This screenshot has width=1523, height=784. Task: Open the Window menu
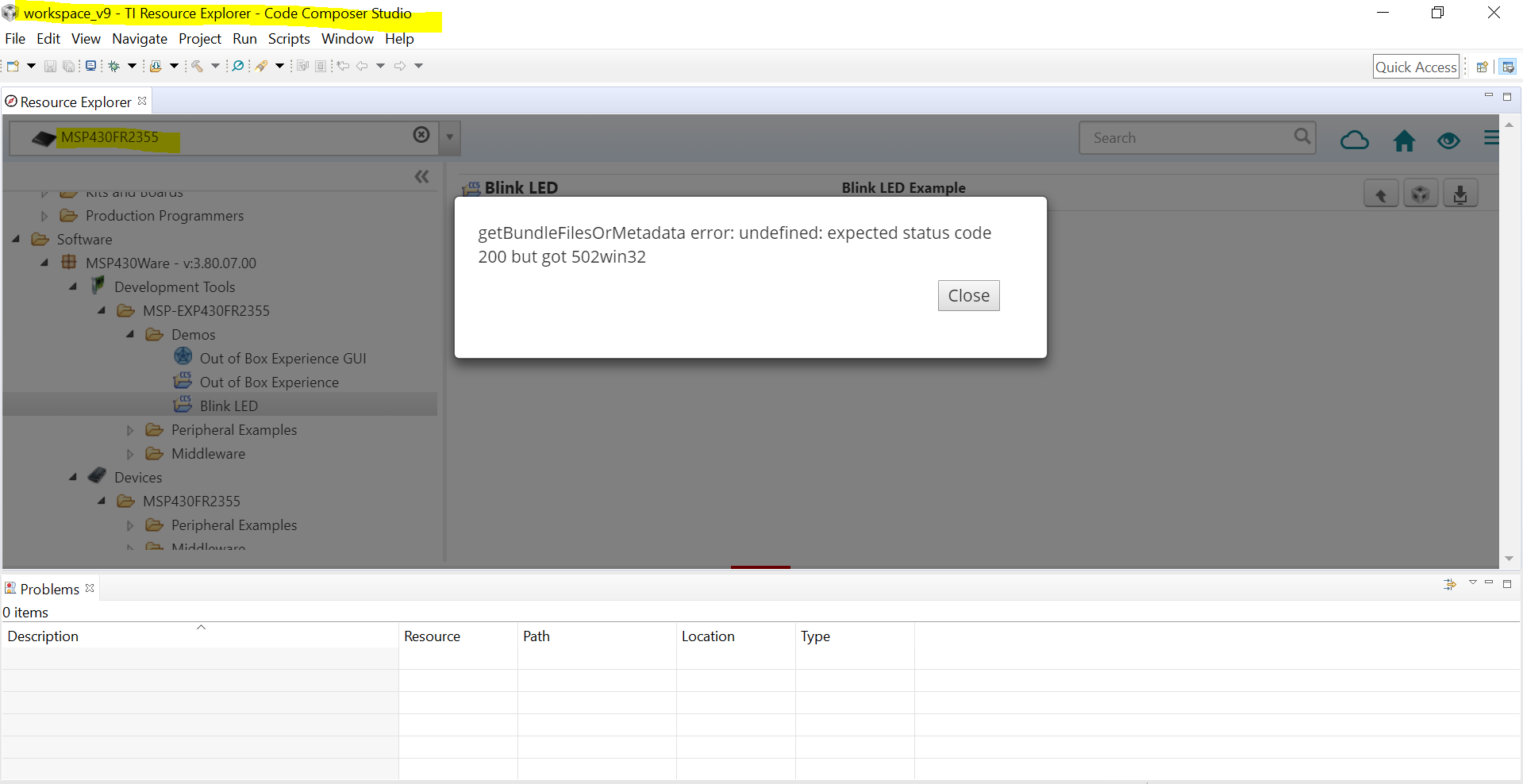point(348,39)
